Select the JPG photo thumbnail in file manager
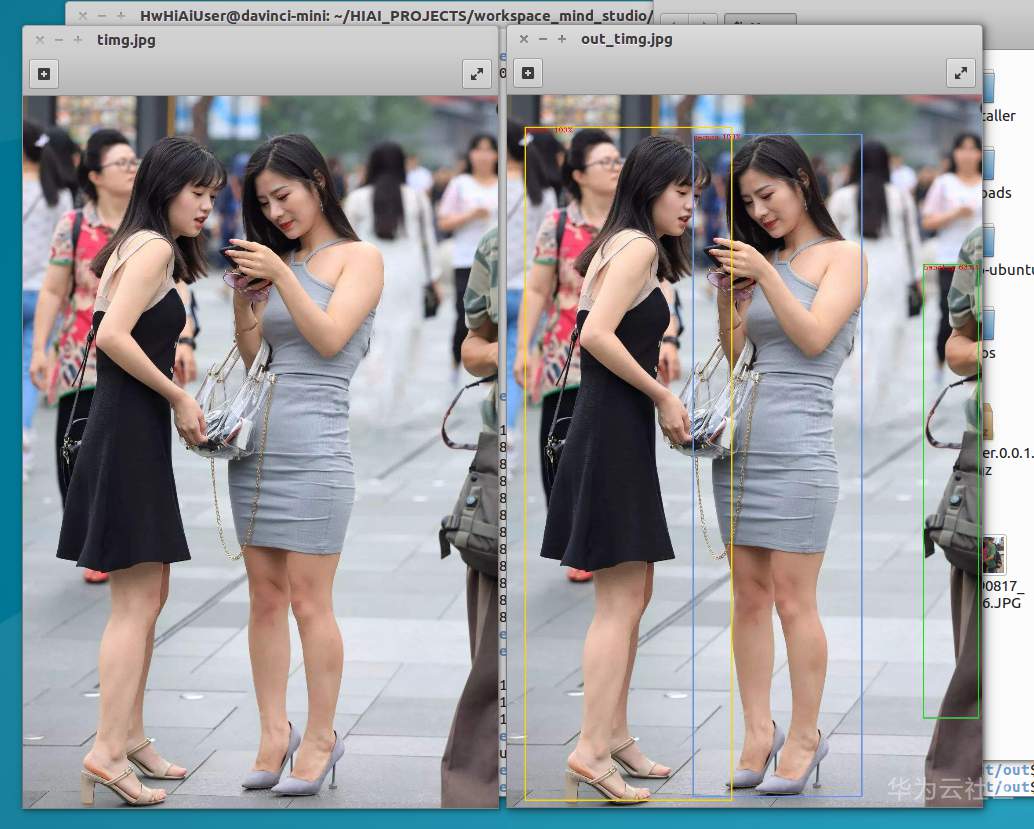The image size is (1034, 829). click(x=994, y=554)
